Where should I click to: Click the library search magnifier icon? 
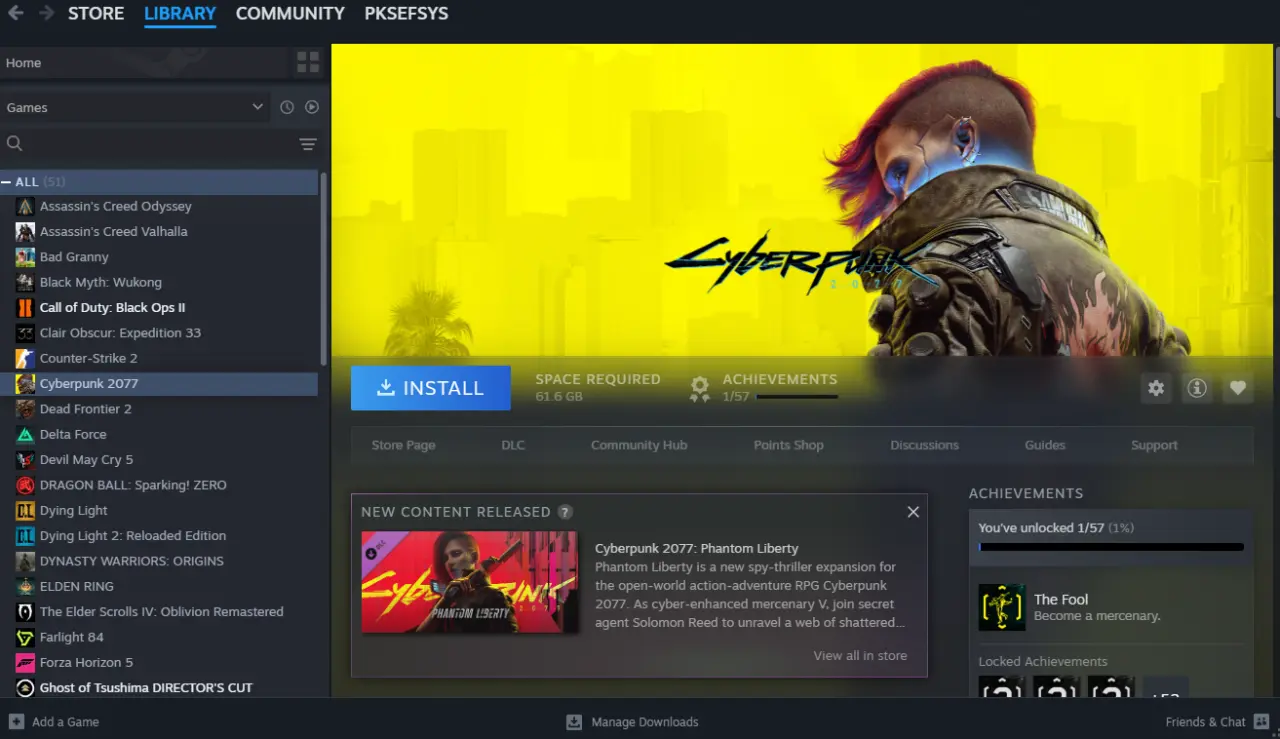click(15, 144)
